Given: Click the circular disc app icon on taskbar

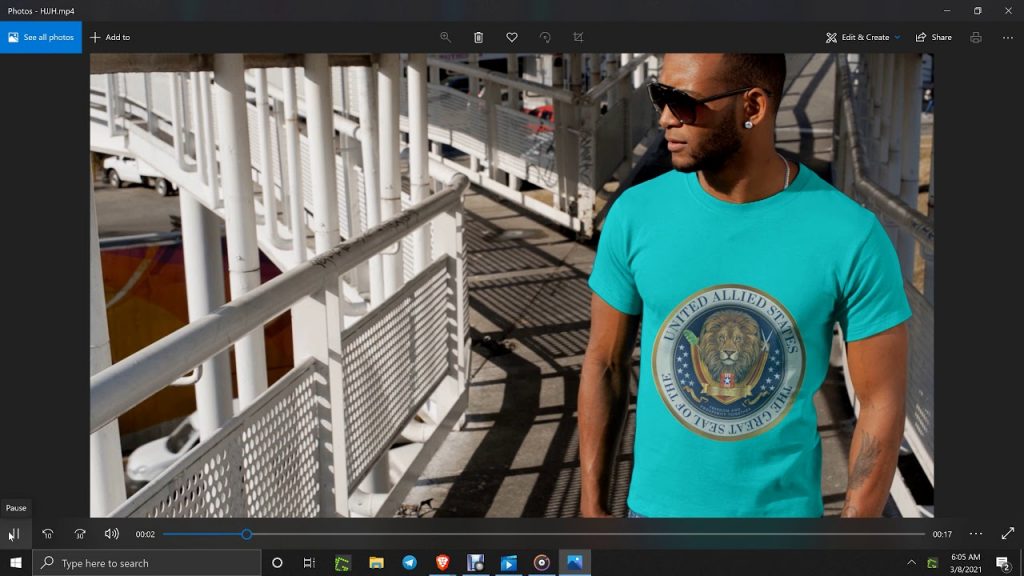Looking at the screenshot, I should [x=541, y=563].
